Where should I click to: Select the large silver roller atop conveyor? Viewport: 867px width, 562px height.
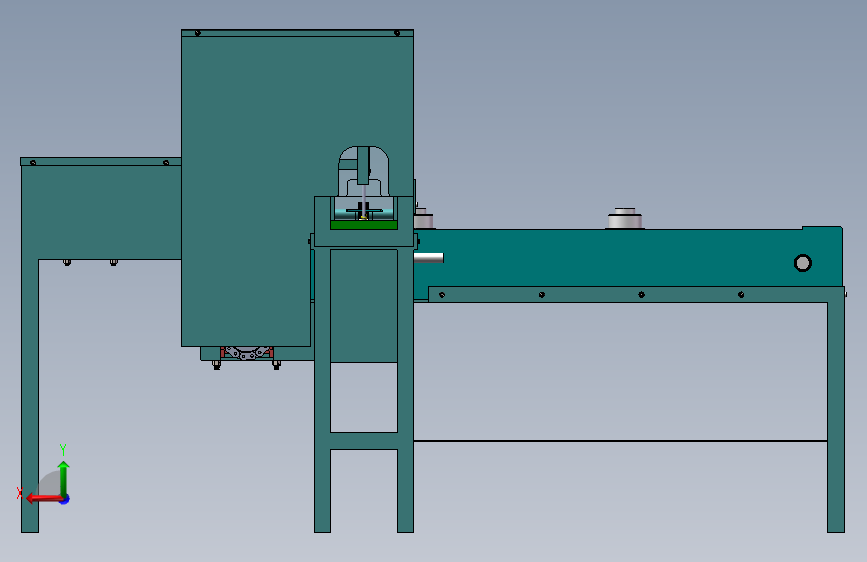point(625,218)
